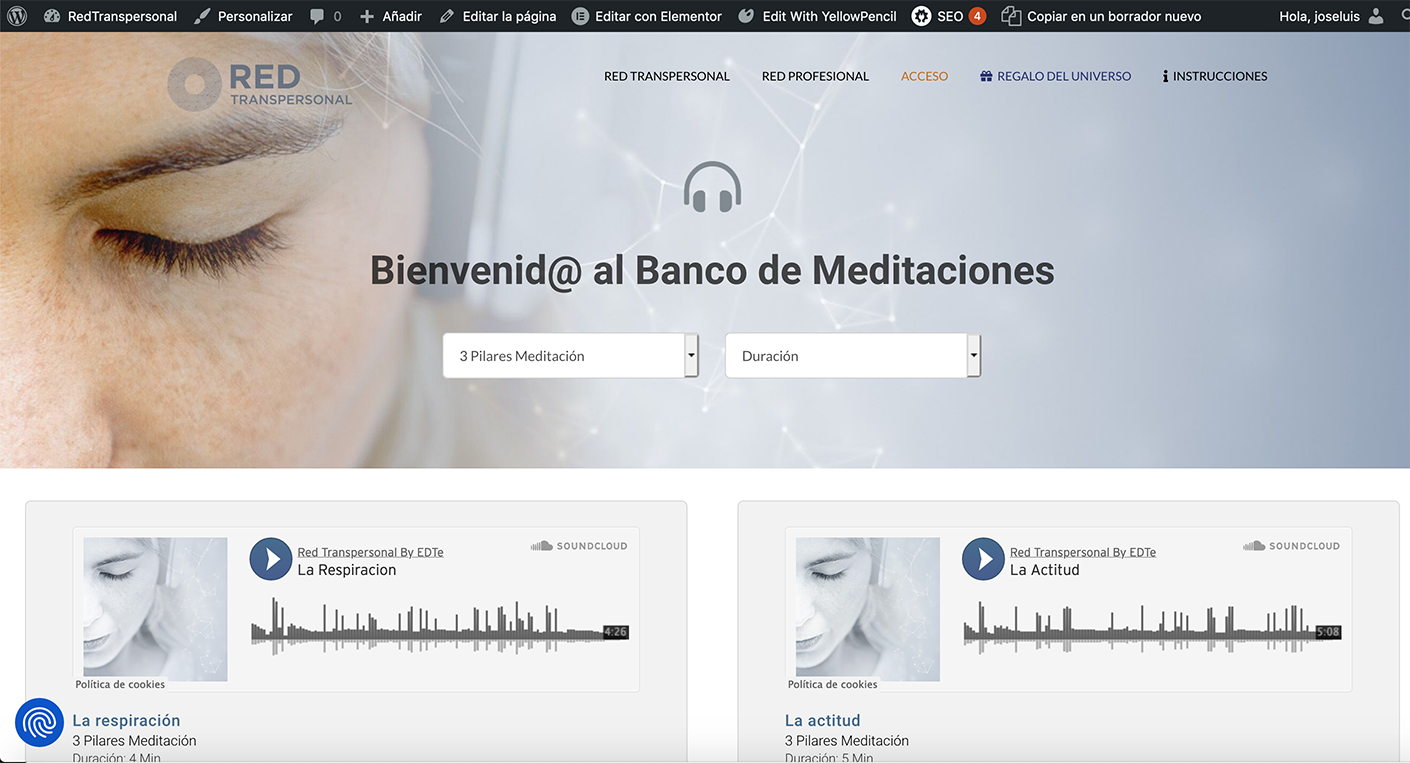
Task: Go to the Red Profesional menu item
Action: pos(815,76)
